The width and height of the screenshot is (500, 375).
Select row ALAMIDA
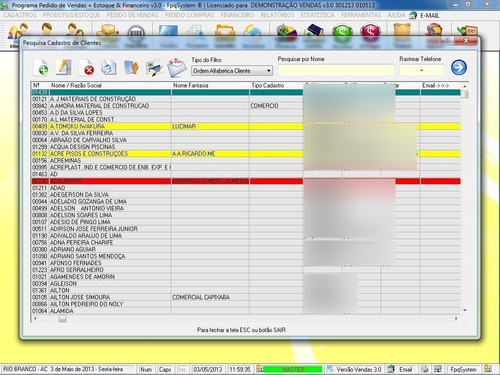[246, 311]
